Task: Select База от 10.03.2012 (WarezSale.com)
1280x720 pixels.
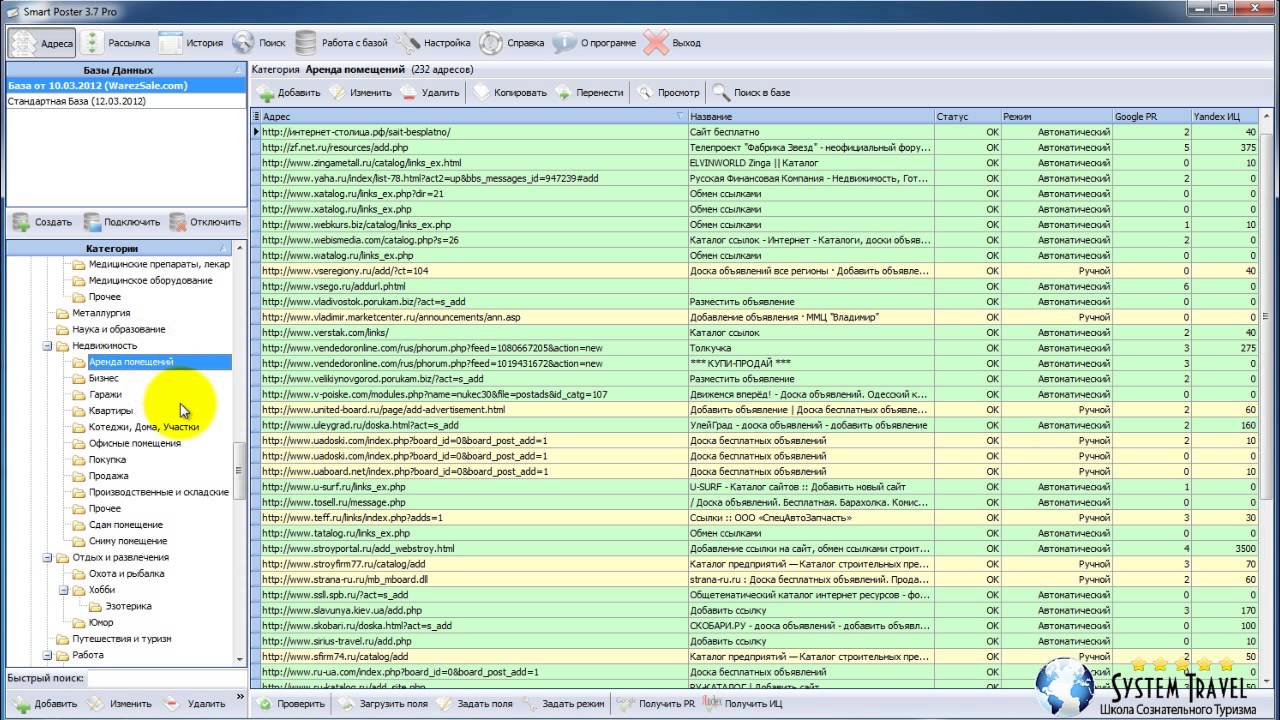Action: click(x=126, y=86)
